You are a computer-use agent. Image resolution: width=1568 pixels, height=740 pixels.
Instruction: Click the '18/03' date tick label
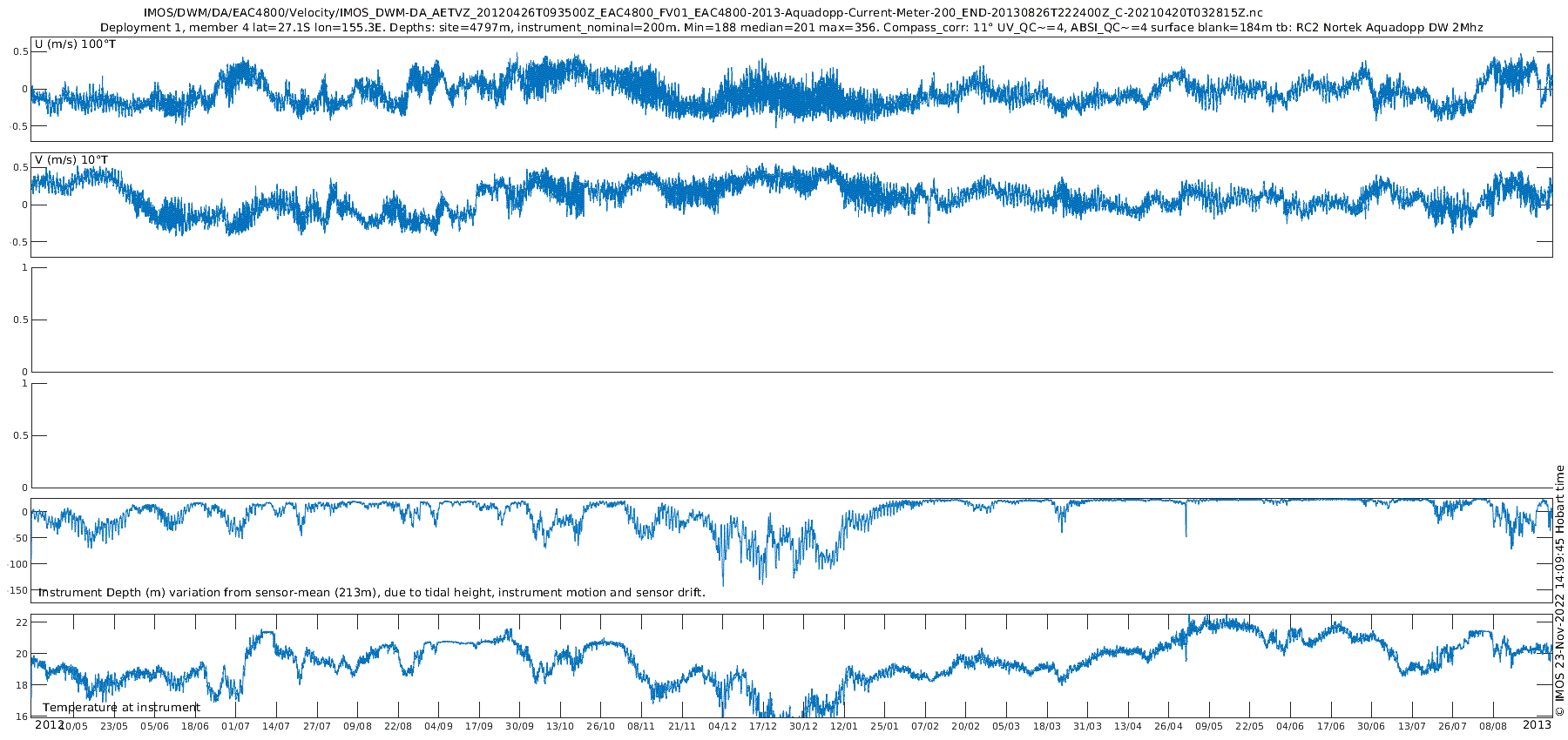pyautogui.click(x=1047, y=726)
